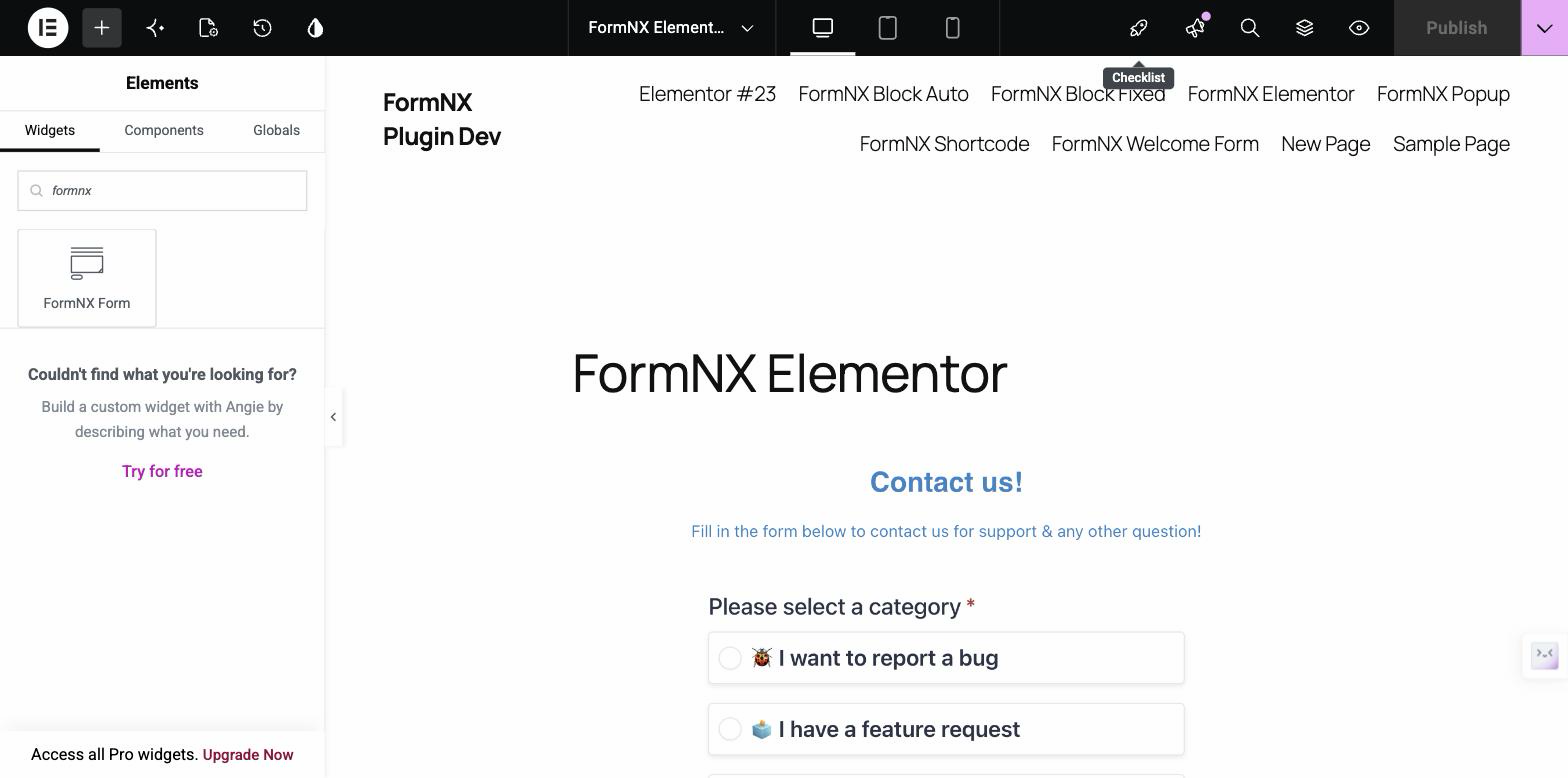Select 'I want to report a bug' radio
The height and width of the screenshot is (778, 1568).
[x=730, y=658]
